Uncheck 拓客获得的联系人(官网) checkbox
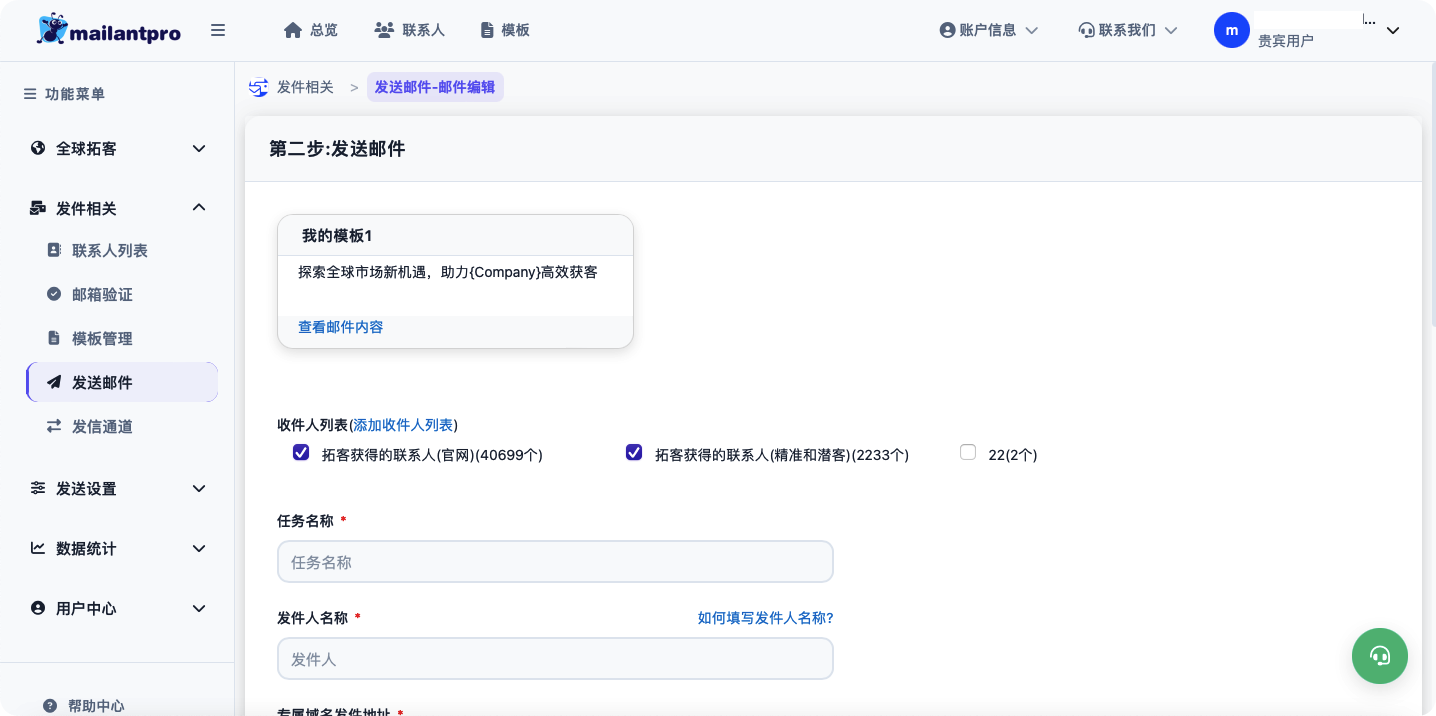The width and height of the screenshot is (1436, 716). coord(301,453)
